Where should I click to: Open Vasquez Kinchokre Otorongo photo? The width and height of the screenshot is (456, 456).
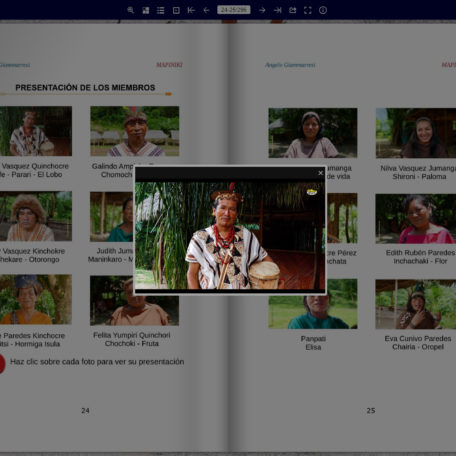click(36, 216)
